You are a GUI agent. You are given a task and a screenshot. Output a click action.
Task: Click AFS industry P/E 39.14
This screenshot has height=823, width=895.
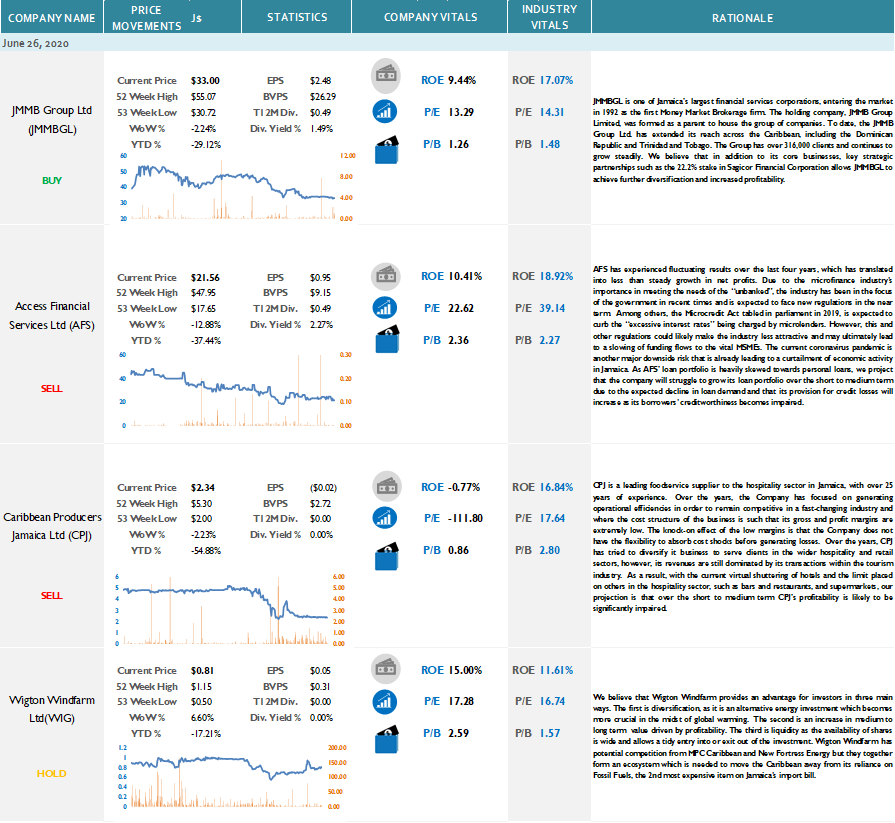(552, 308)
